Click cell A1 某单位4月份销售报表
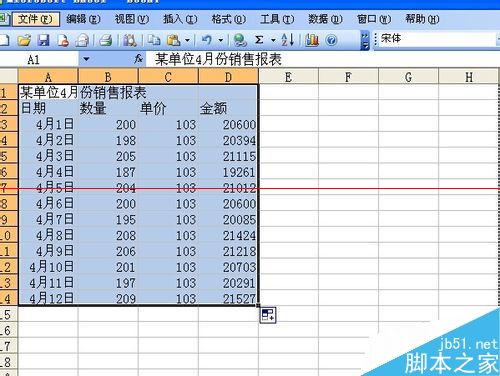 click(x=48, y=92)
